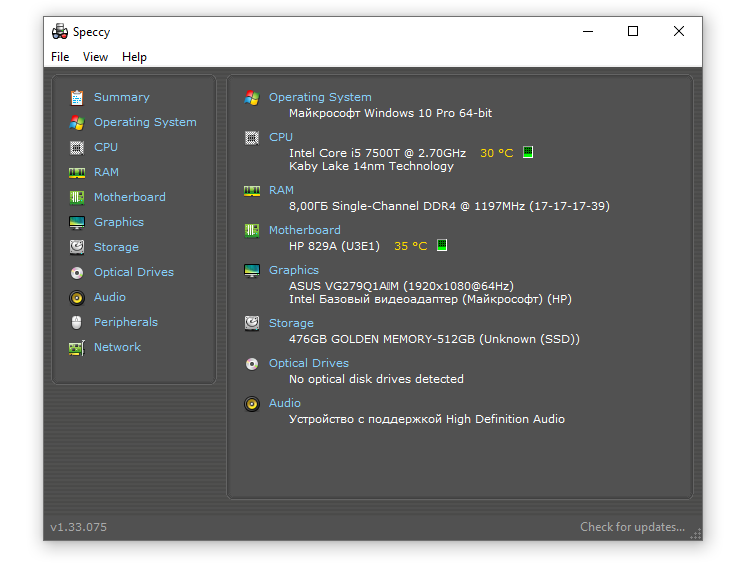
Task: Open Audio via speaker icon in sidebar
Action: [77, 297]
